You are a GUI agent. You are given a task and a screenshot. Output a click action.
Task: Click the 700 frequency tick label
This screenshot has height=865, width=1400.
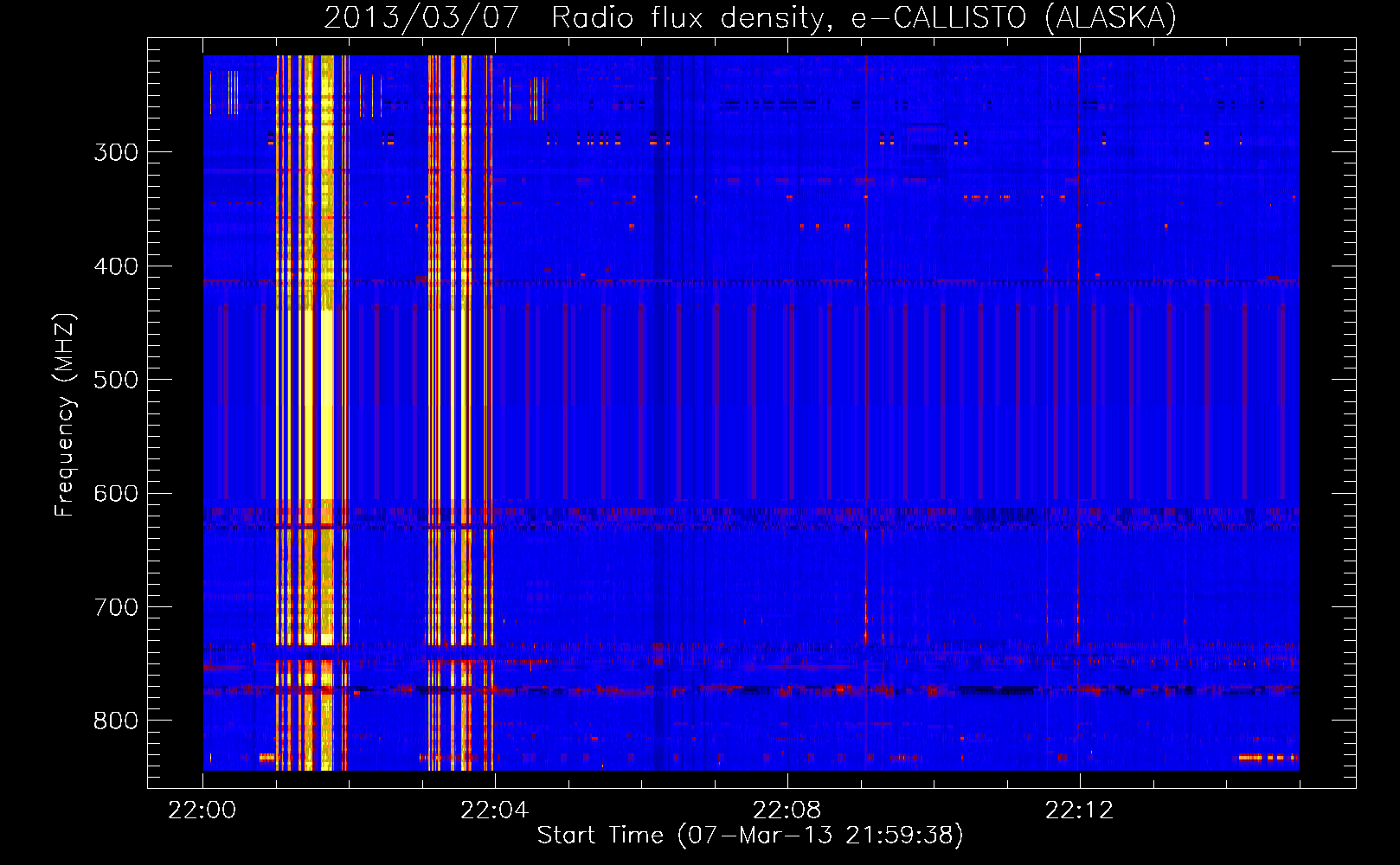pyautogui.click(x=116, y=607)
